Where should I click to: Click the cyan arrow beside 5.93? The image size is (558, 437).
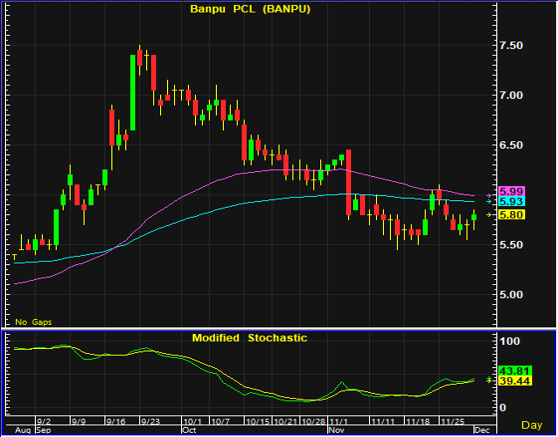[490, 201]
